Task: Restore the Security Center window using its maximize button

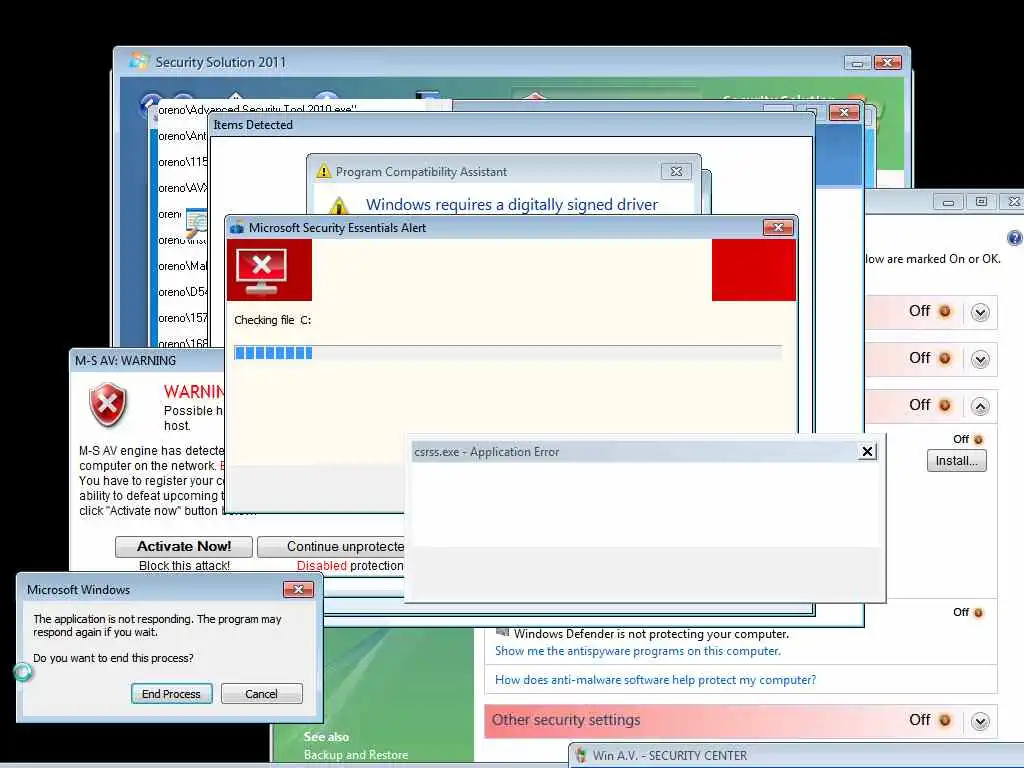Action: [981, 202]
